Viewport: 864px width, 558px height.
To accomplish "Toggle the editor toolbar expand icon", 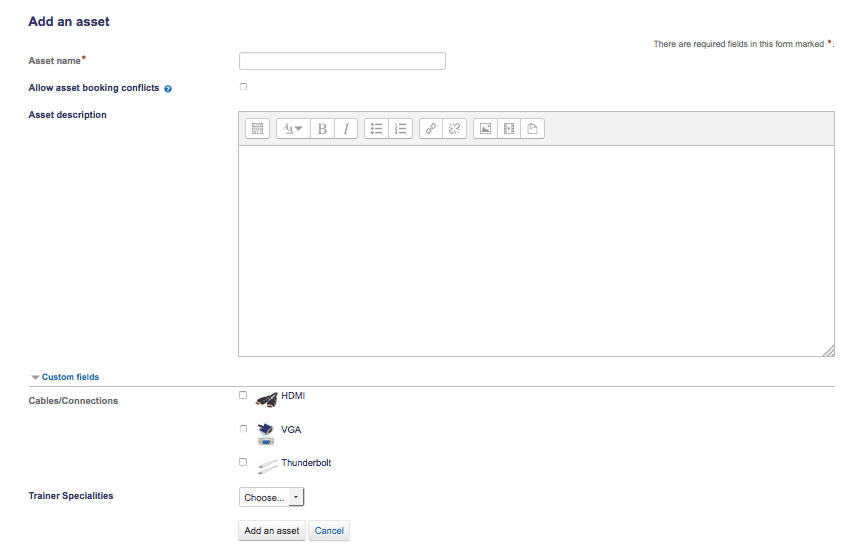I will pyautogui.click(x=257, y=128).
